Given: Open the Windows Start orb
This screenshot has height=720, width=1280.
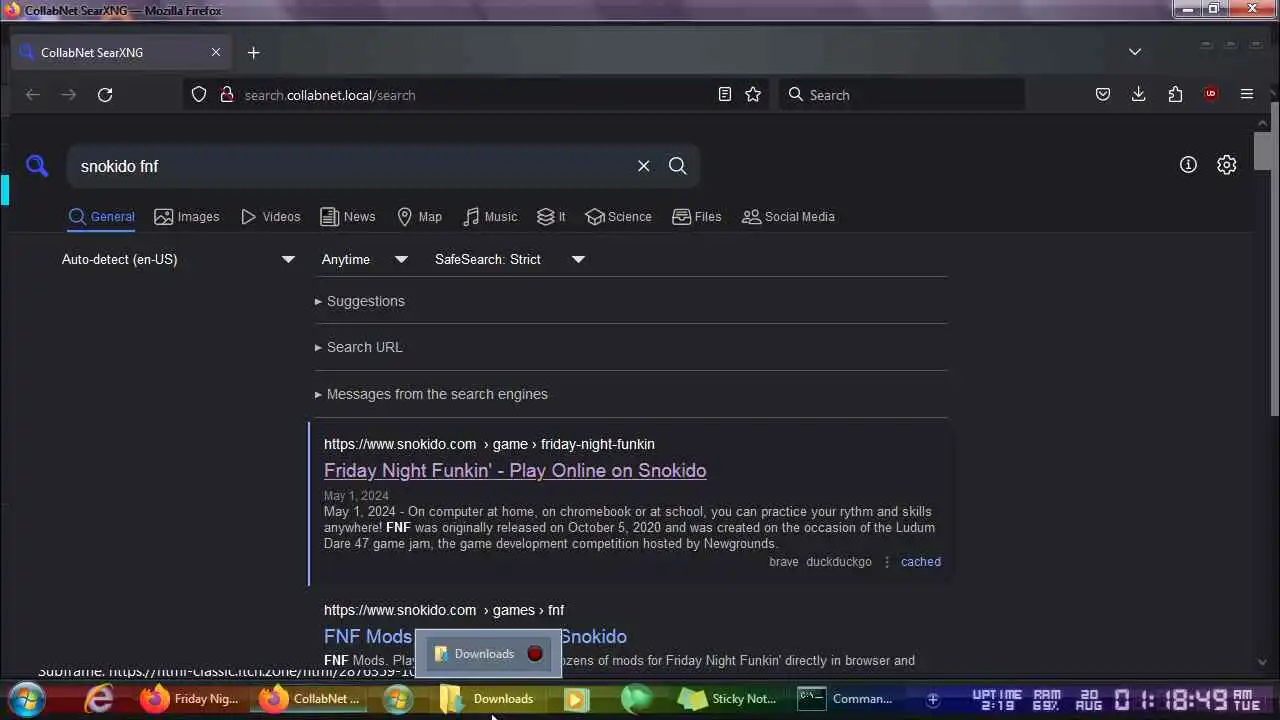Looking at the screenshot, I should [x=26, y=699].
